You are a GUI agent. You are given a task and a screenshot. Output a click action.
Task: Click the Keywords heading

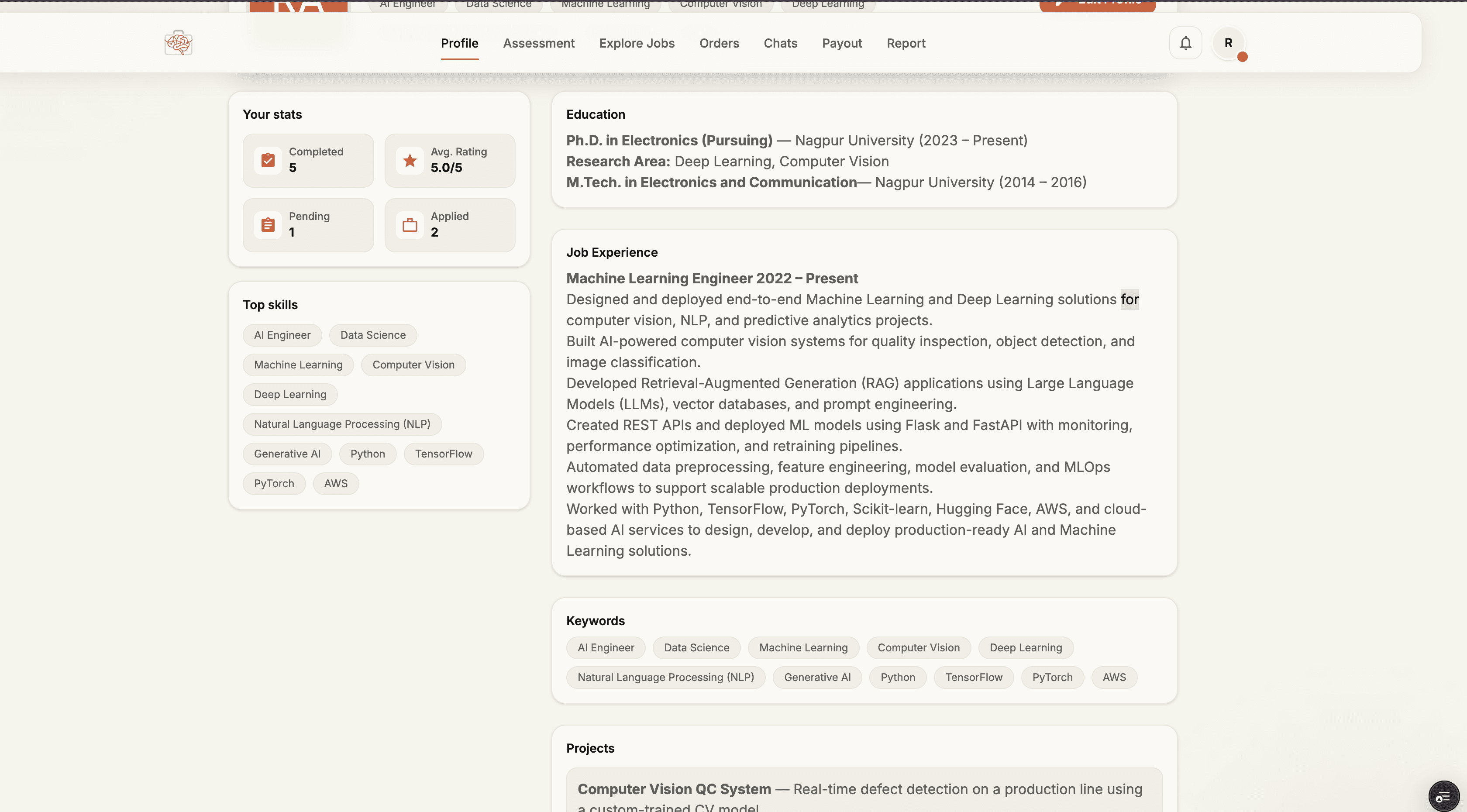595,621
